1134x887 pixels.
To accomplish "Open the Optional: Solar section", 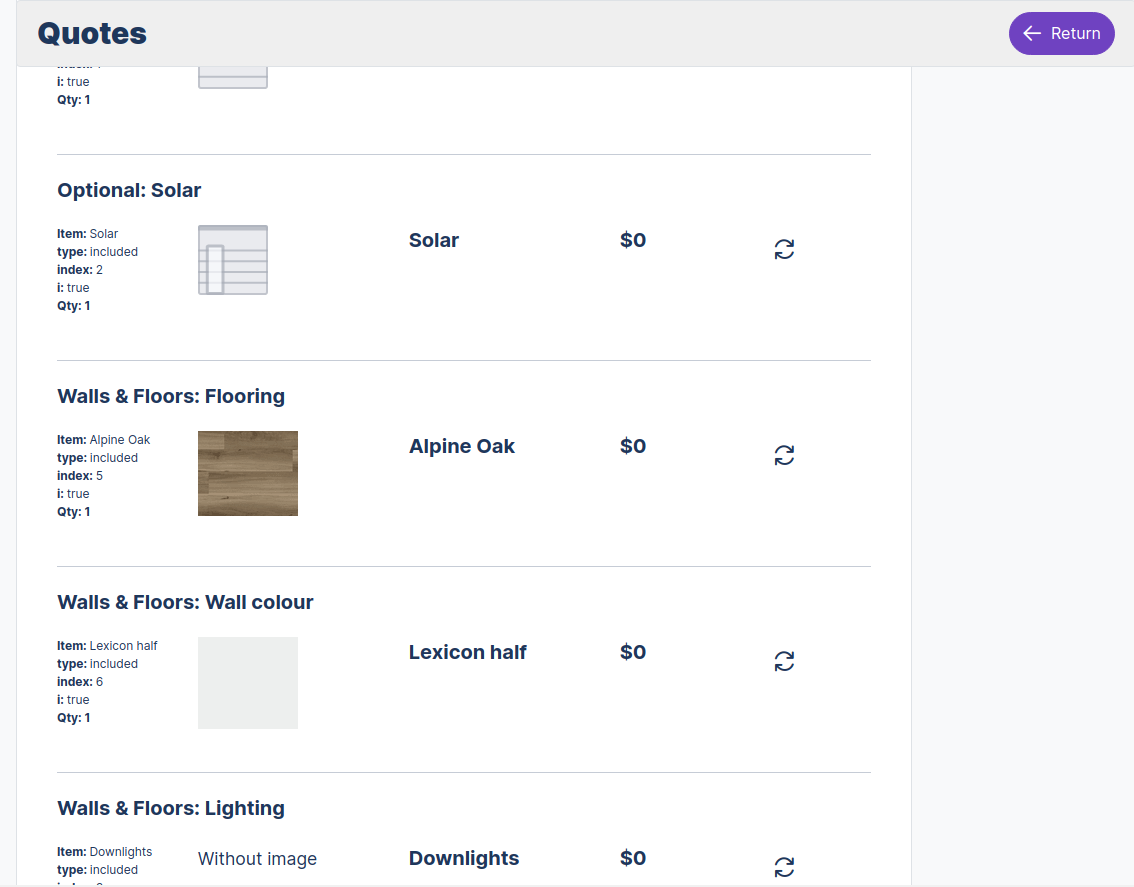I will tap(129, 190).
